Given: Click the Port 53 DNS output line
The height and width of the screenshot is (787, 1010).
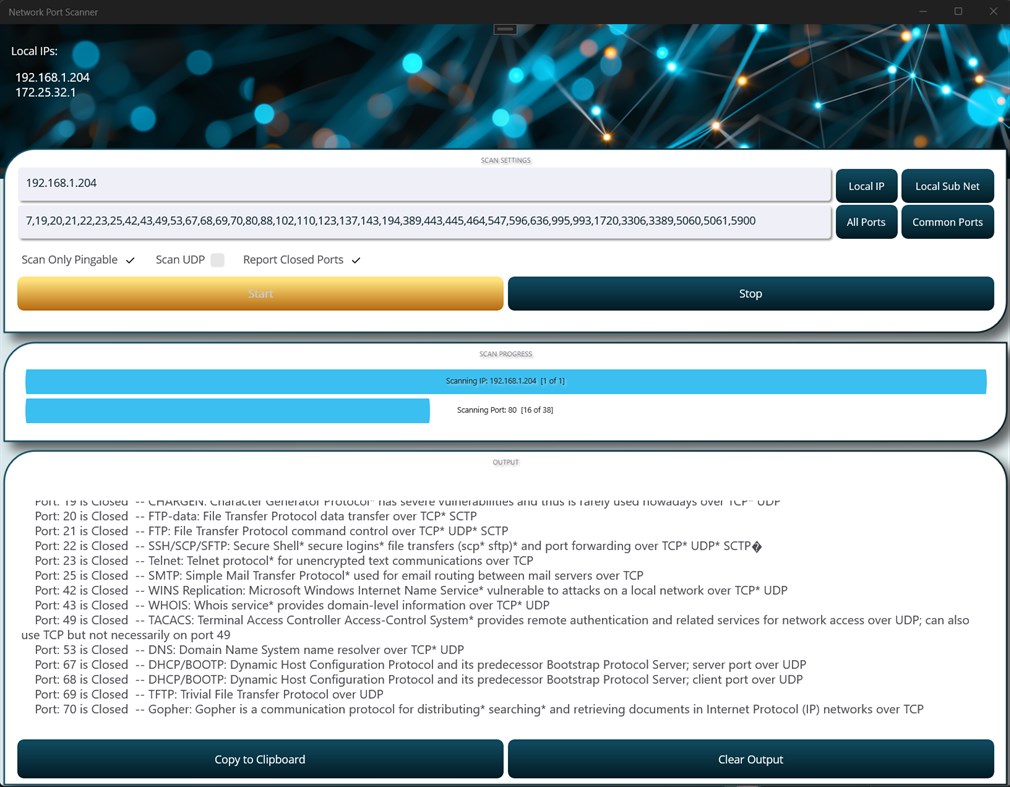Looking at the screenshot, I should click(x=300, y=649).
